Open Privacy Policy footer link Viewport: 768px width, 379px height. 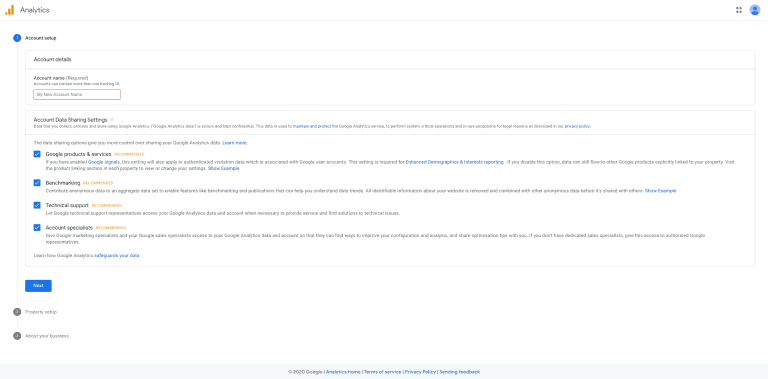pos(420,372)
